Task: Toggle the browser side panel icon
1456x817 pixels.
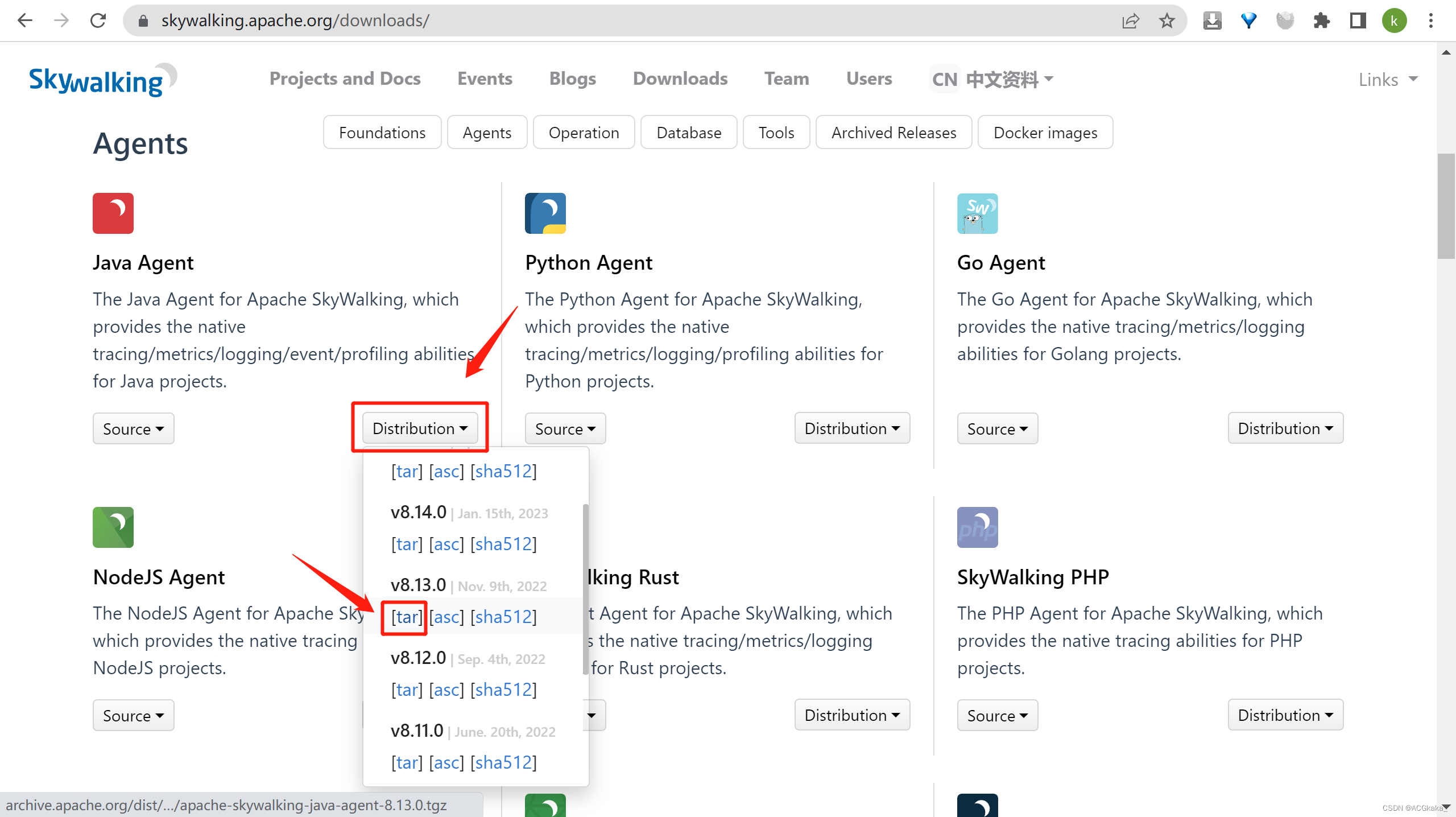Action: tap(1358, 21)
